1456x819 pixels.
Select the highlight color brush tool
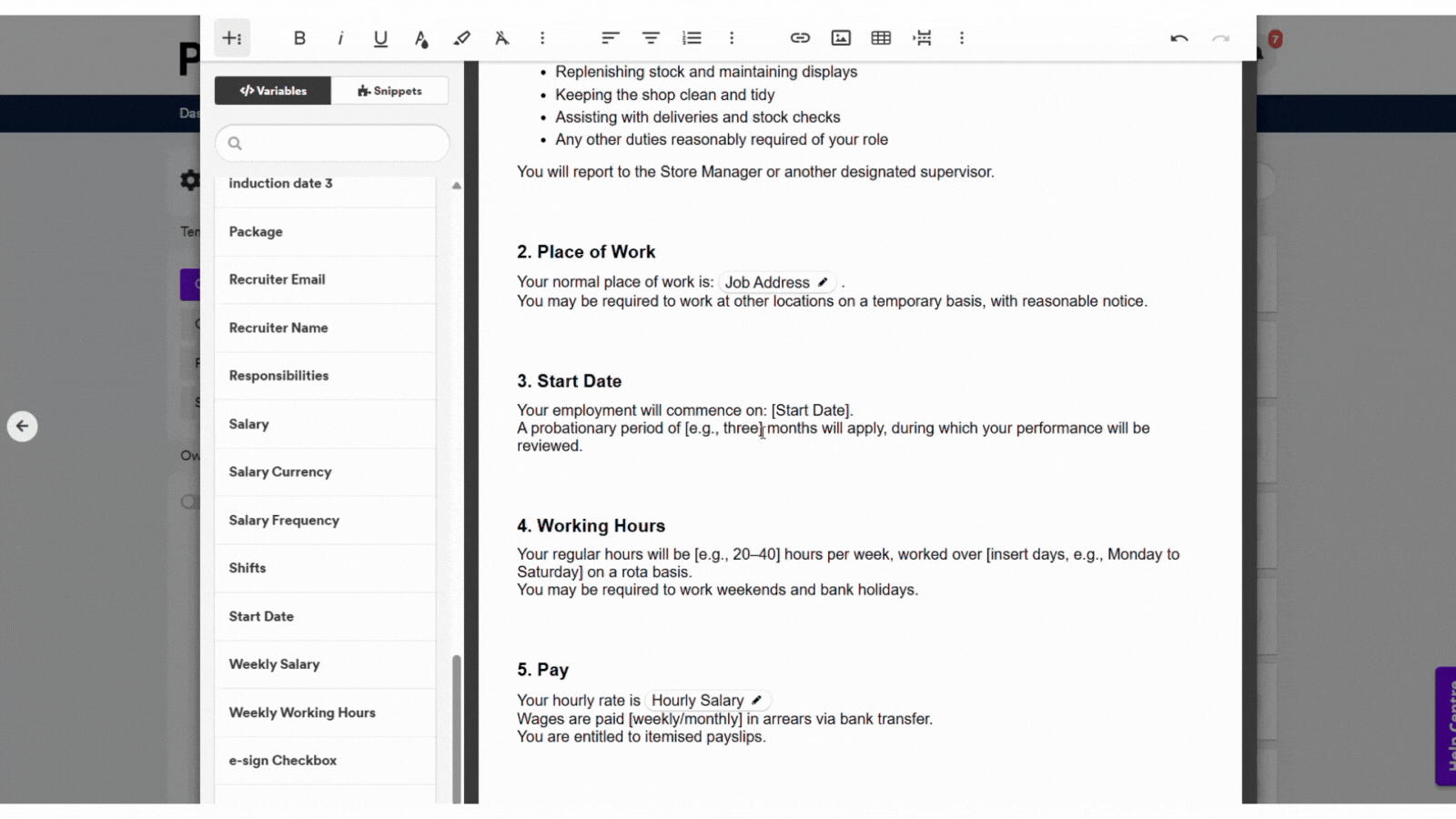click(x=461, y=38)
